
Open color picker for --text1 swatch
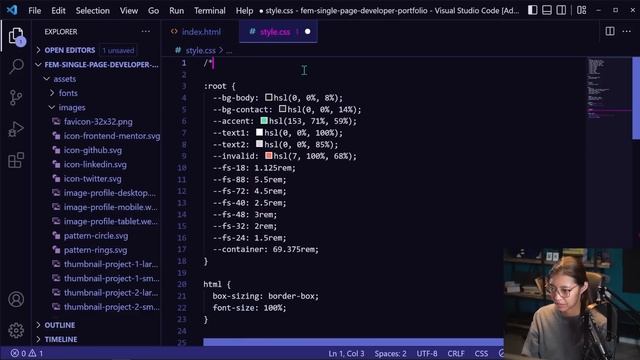click(259, 132)
